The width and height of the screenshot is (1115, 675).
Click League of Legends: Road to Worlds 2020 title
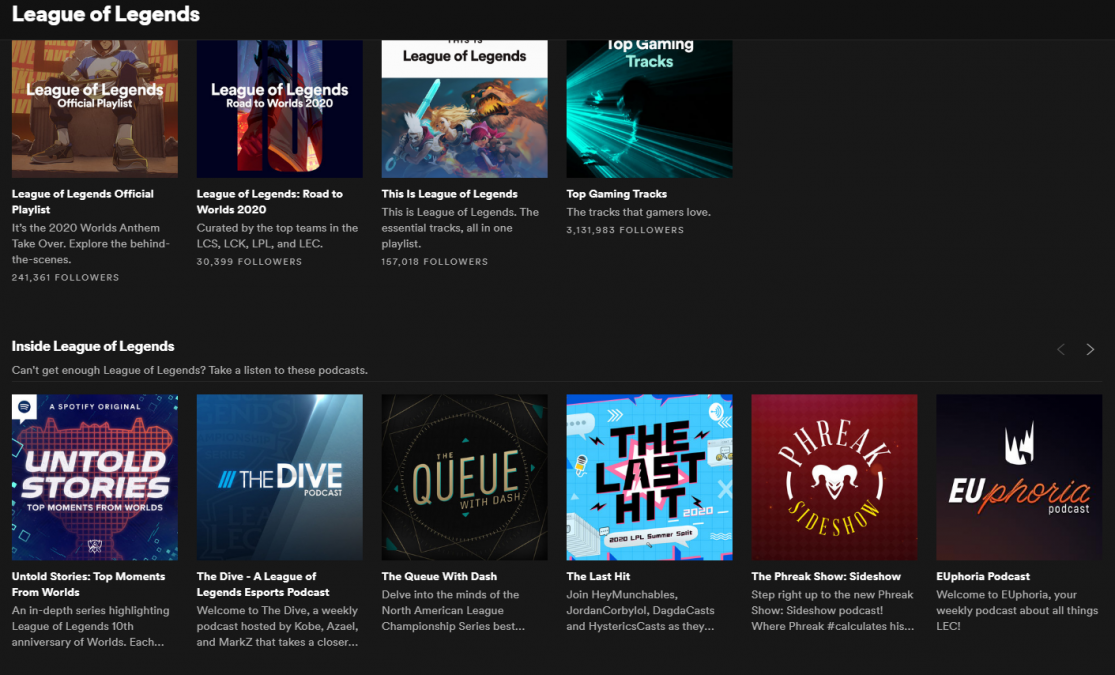pyautogui.click(x=270, y=201)
